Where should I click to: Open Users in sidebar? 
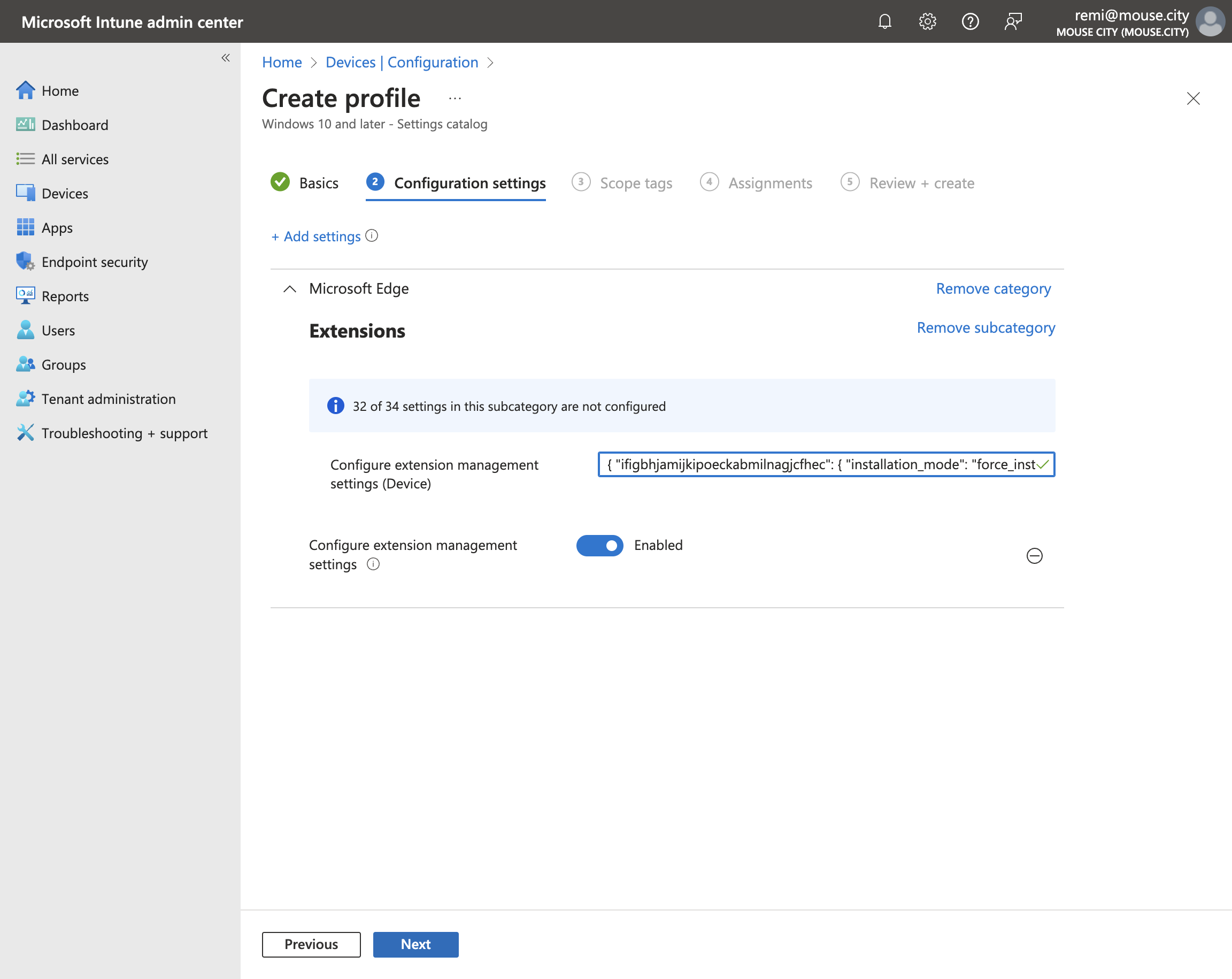pos(45,331)
